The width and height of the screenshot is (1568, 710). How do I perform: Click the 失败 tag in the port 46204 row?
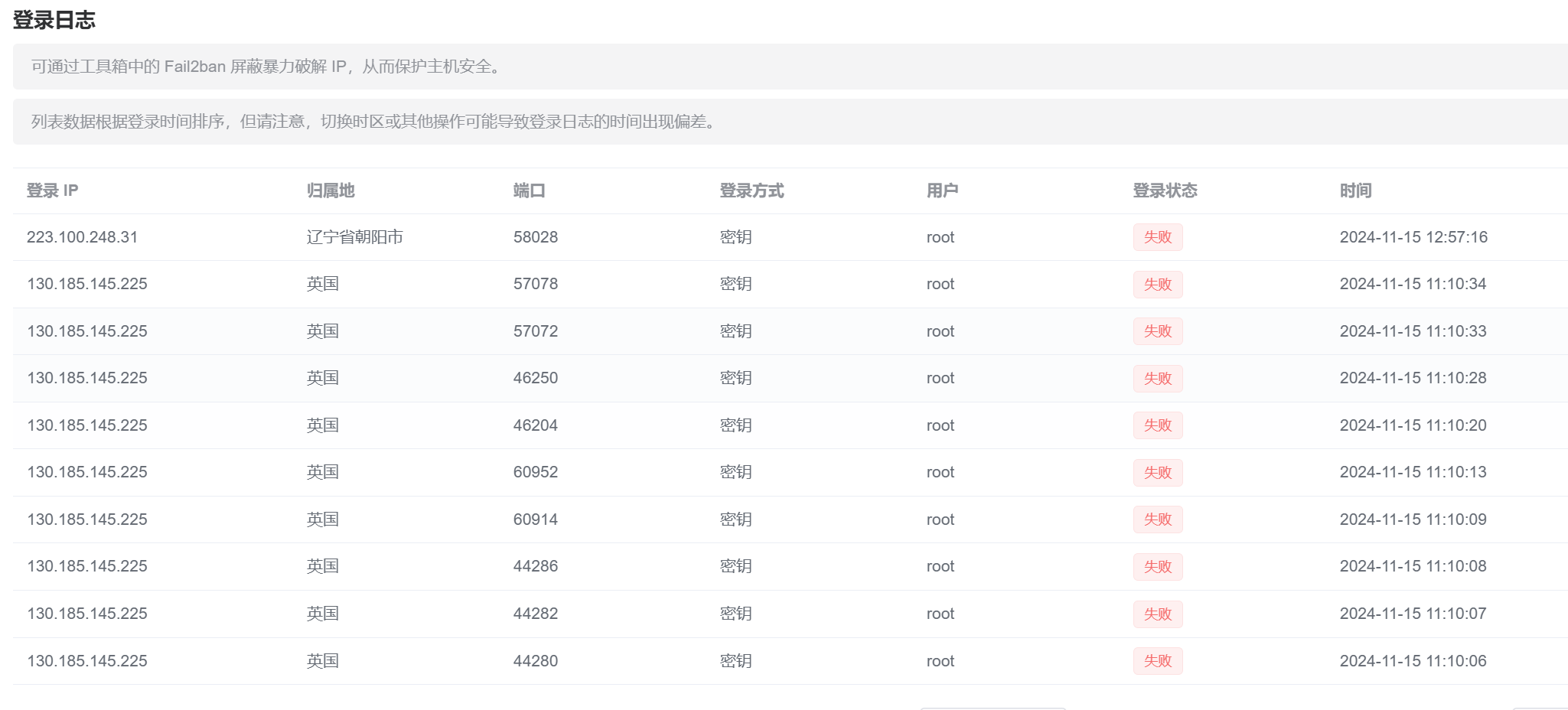point(1158,425)
